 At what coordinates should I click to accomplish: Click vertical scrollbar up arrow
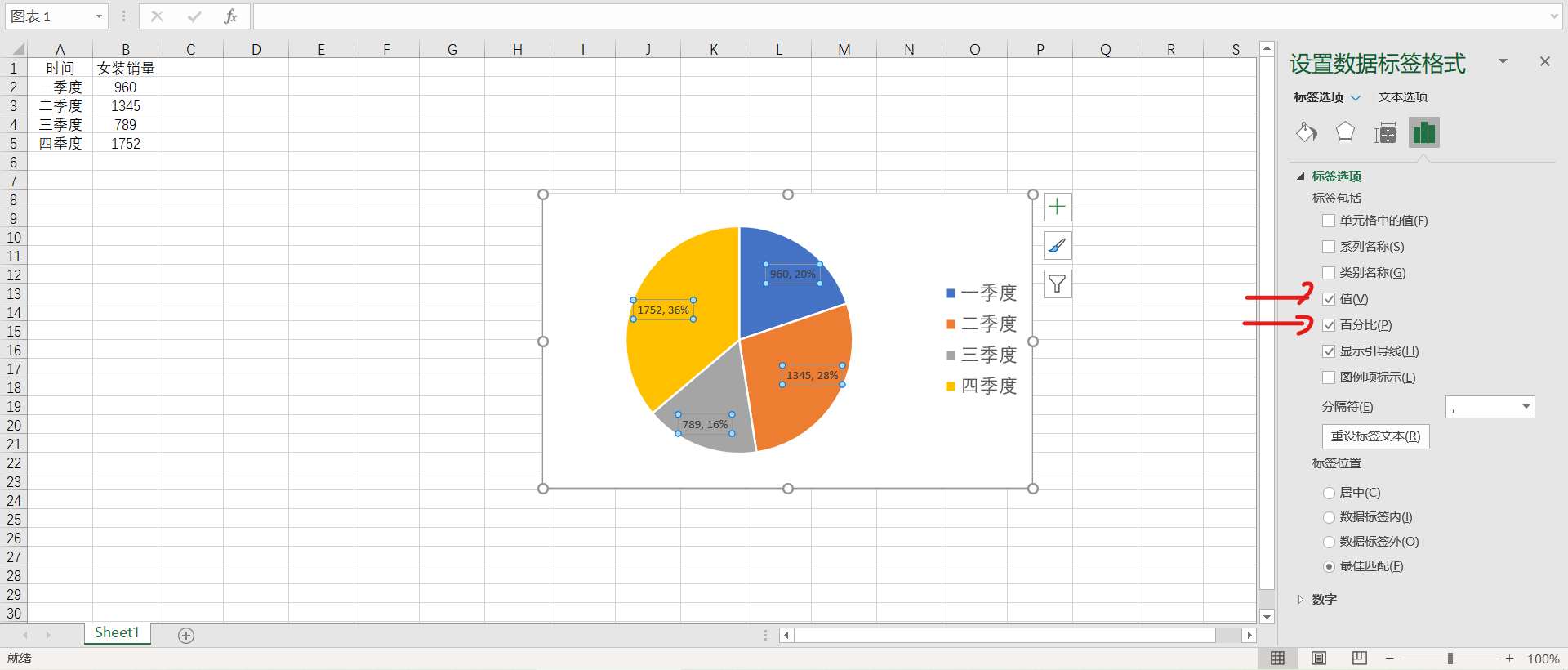click(x=1267, y=49)
